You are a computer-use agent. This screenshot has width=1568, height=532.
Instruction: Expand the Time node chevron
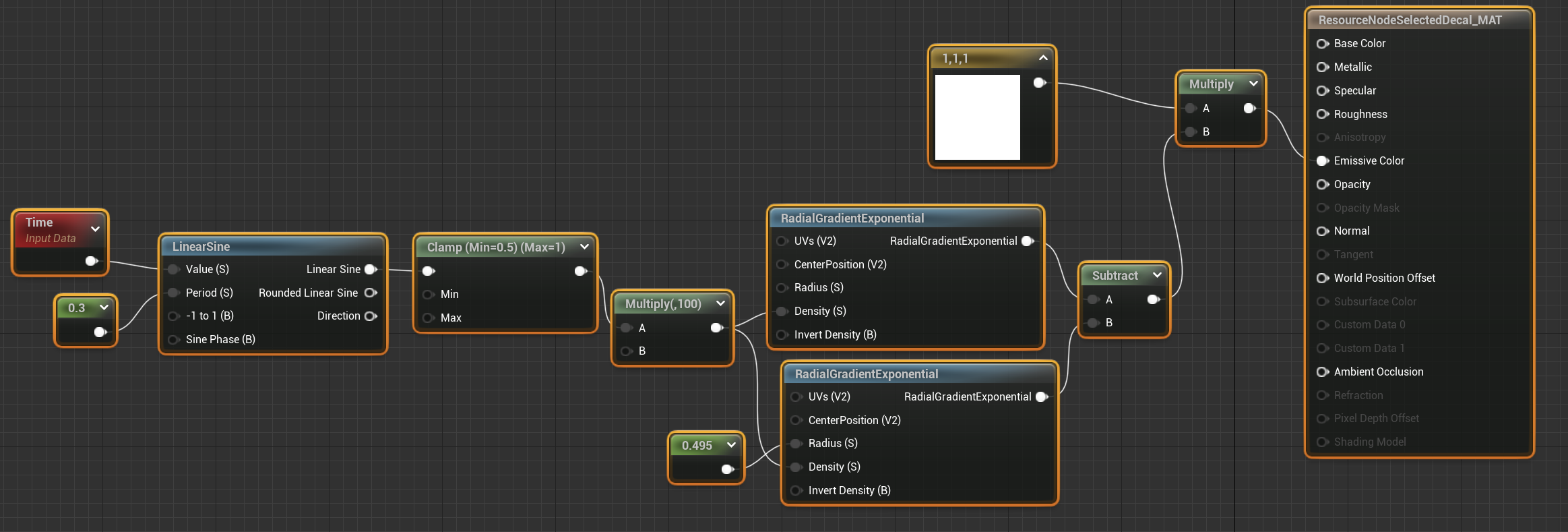pos(96,229)
